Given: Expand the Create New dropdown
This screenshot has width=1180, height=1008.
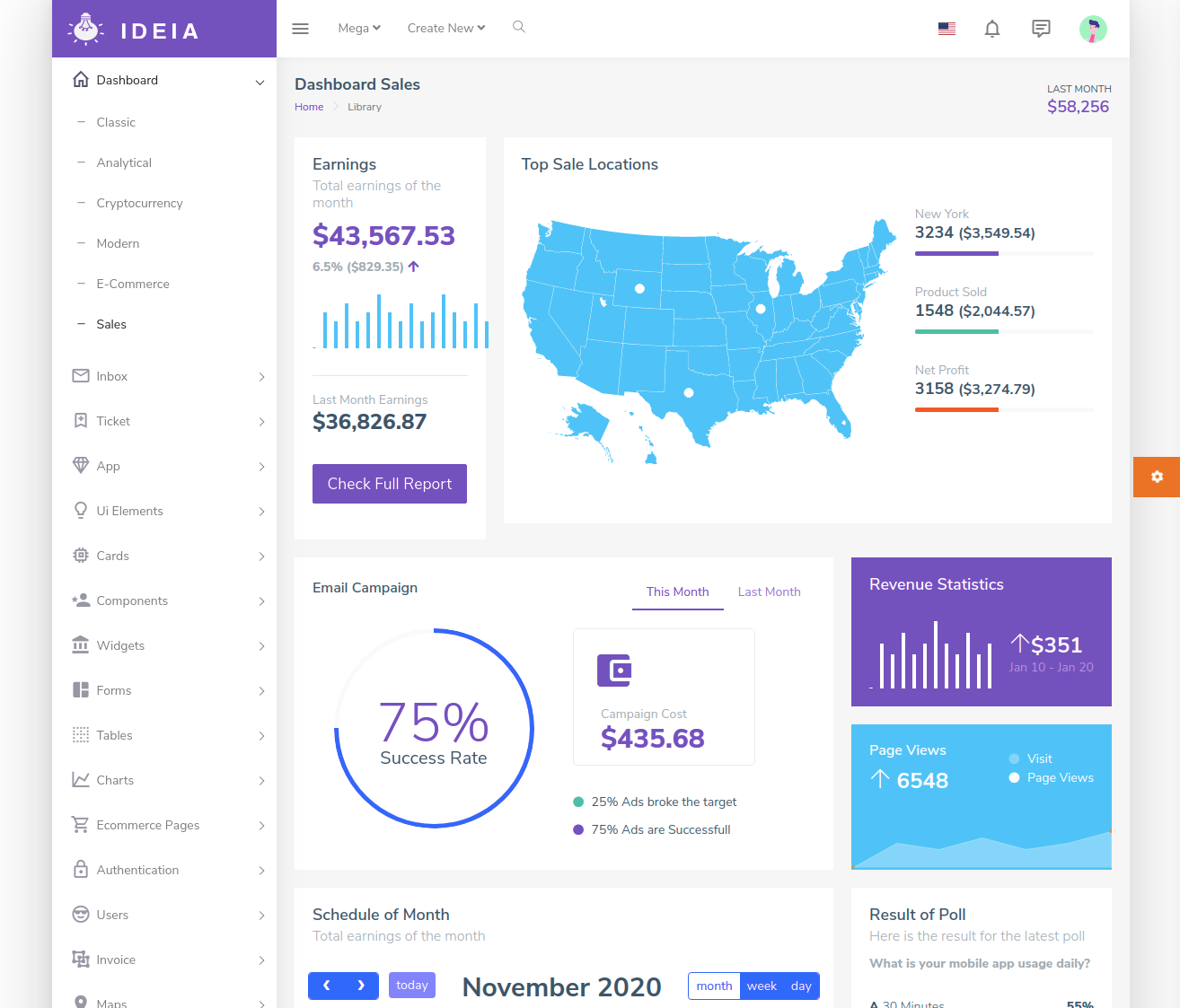Looking at the screenshot, I should click(x=445, y=28).
